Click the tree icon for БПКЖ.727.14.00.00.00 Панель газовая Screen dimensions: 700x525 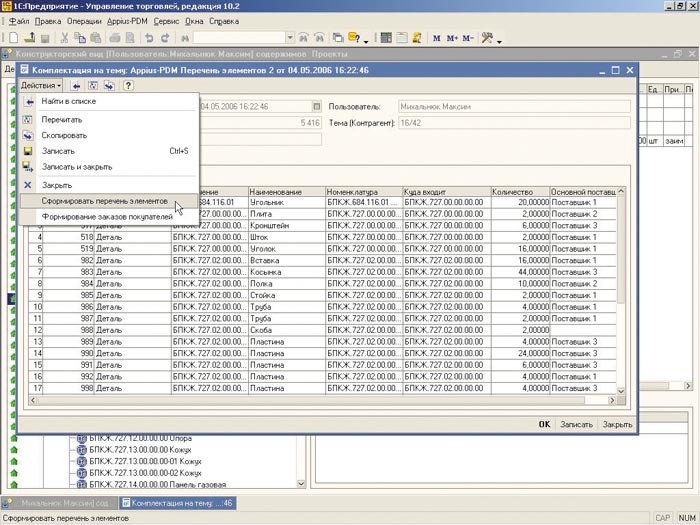80,484
